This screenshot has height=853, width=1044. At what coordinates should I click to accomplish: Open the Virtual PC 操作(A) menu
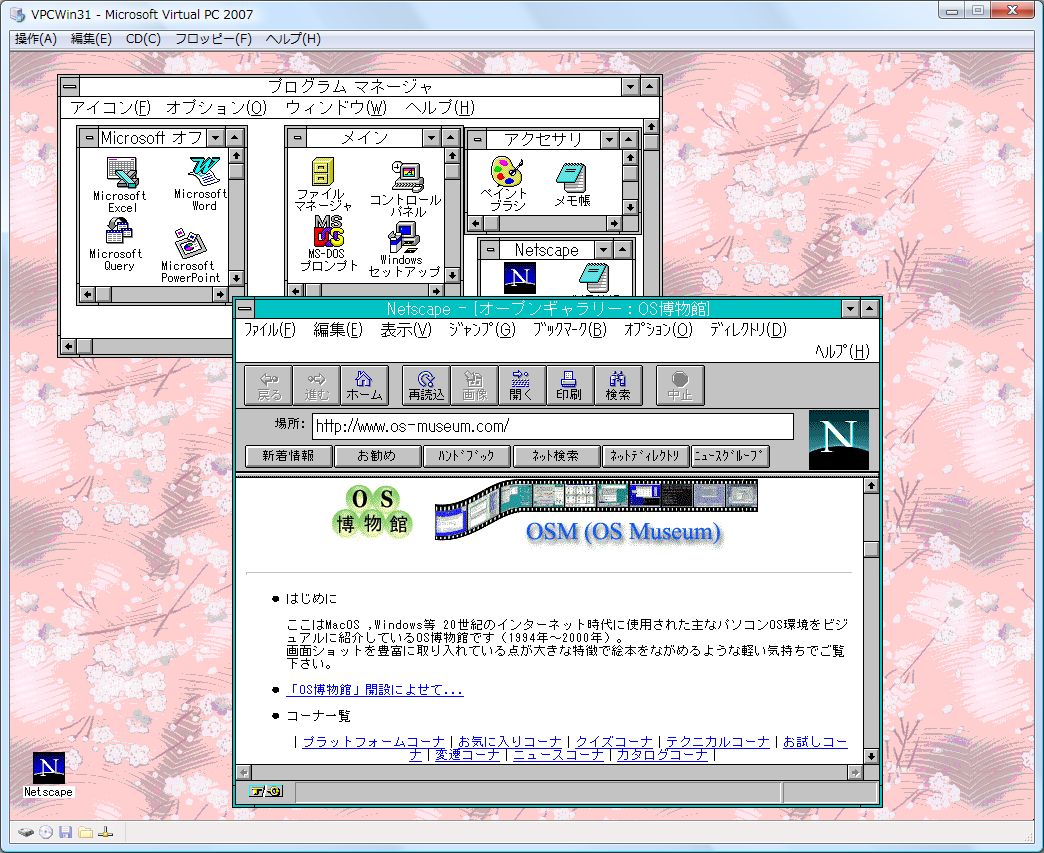(36, 39)
